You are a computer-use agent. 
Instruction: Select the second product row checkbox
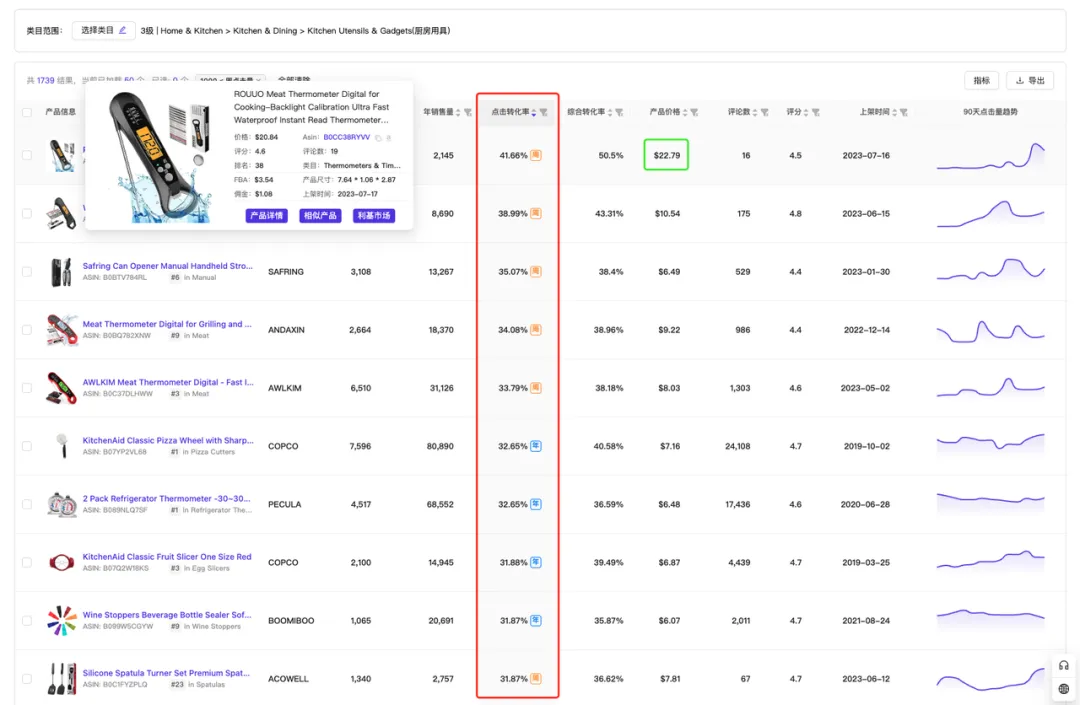point(27,213)
